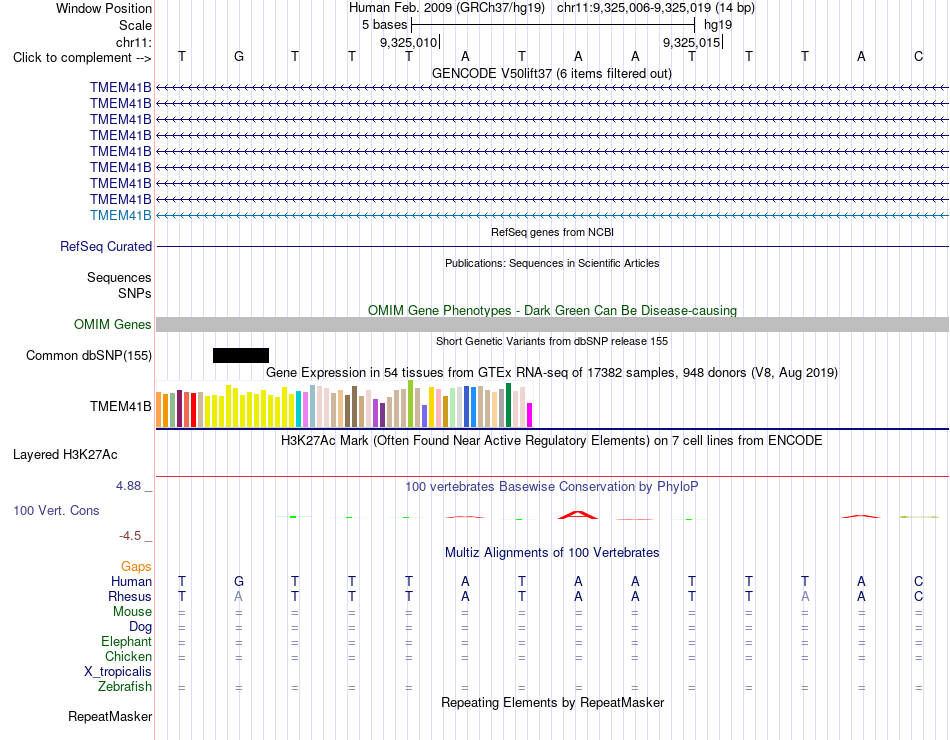
Task: Click the H3K27Ac Mark track title
Action: pyautogui.click(x=552, y=440)
